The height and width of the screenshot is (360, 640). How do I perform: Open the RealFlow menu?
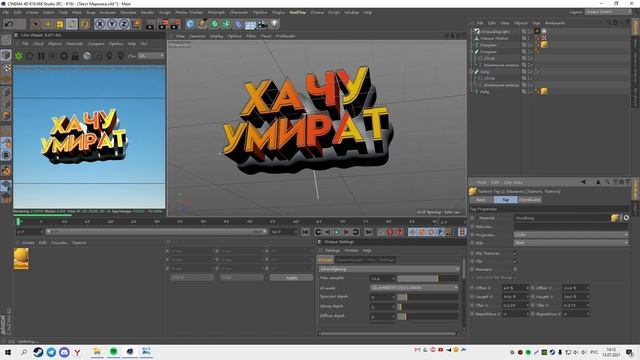coord(298,13)
